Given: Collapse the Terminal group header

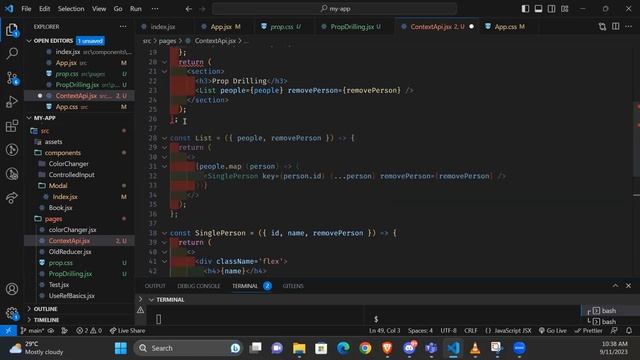Looking at the screenshot, I should [x=151, y=300].
